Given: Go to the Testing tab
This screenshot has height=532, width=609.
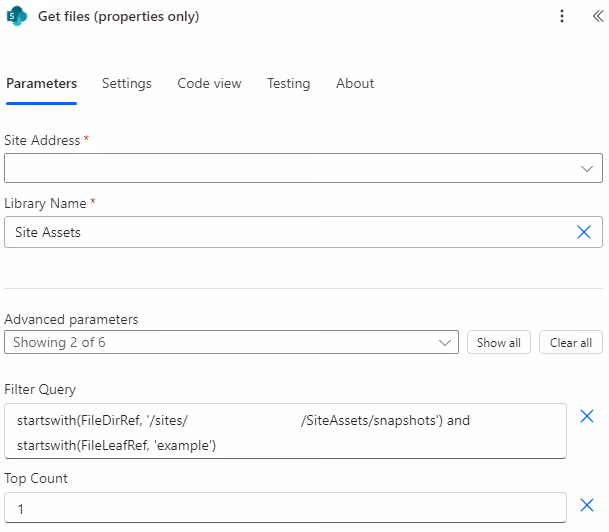Looking at the screenshot, I should point(289,83).
